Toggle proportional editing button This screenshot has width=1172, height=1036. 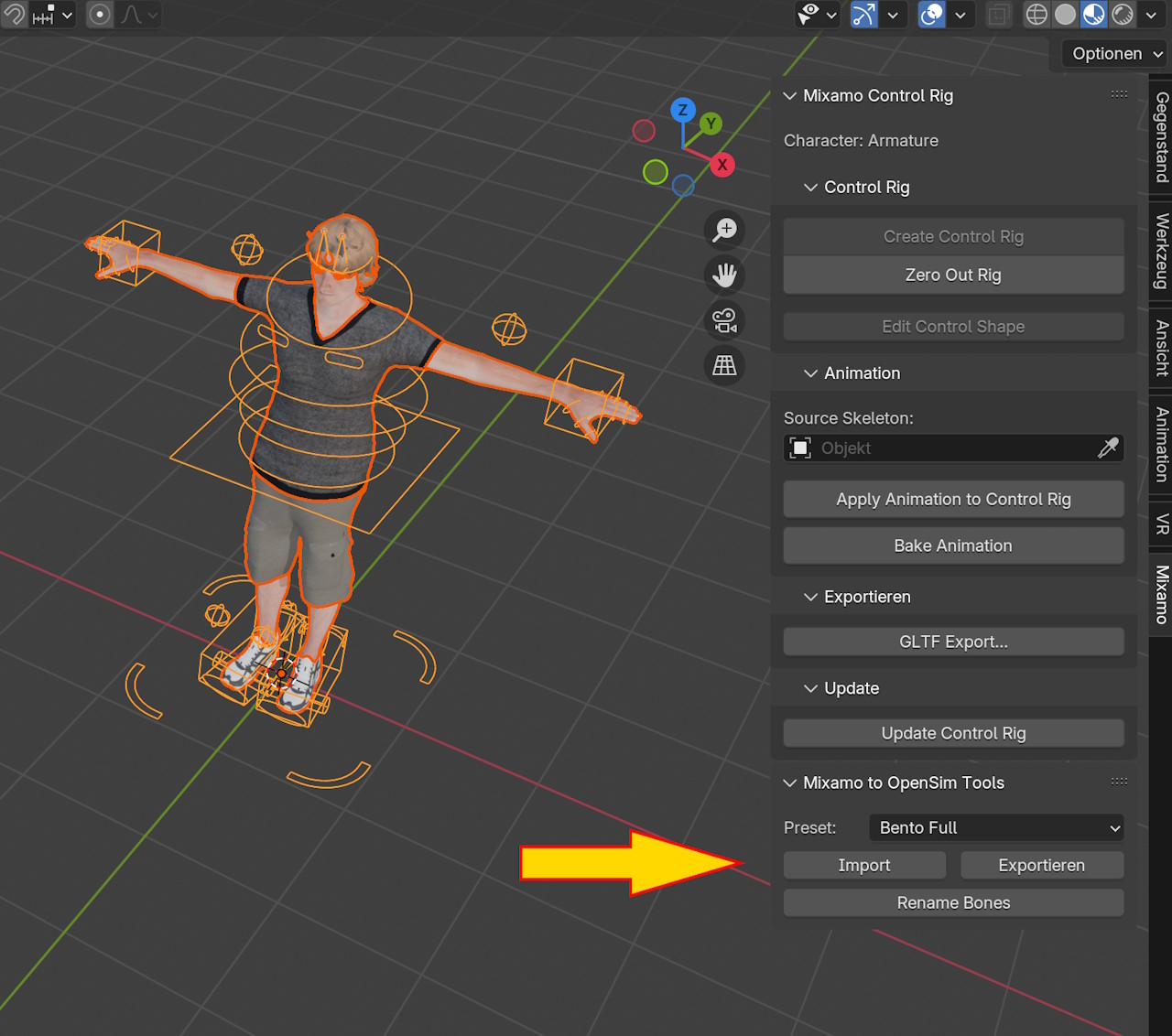pyautogui.click(x=101, y=15)
